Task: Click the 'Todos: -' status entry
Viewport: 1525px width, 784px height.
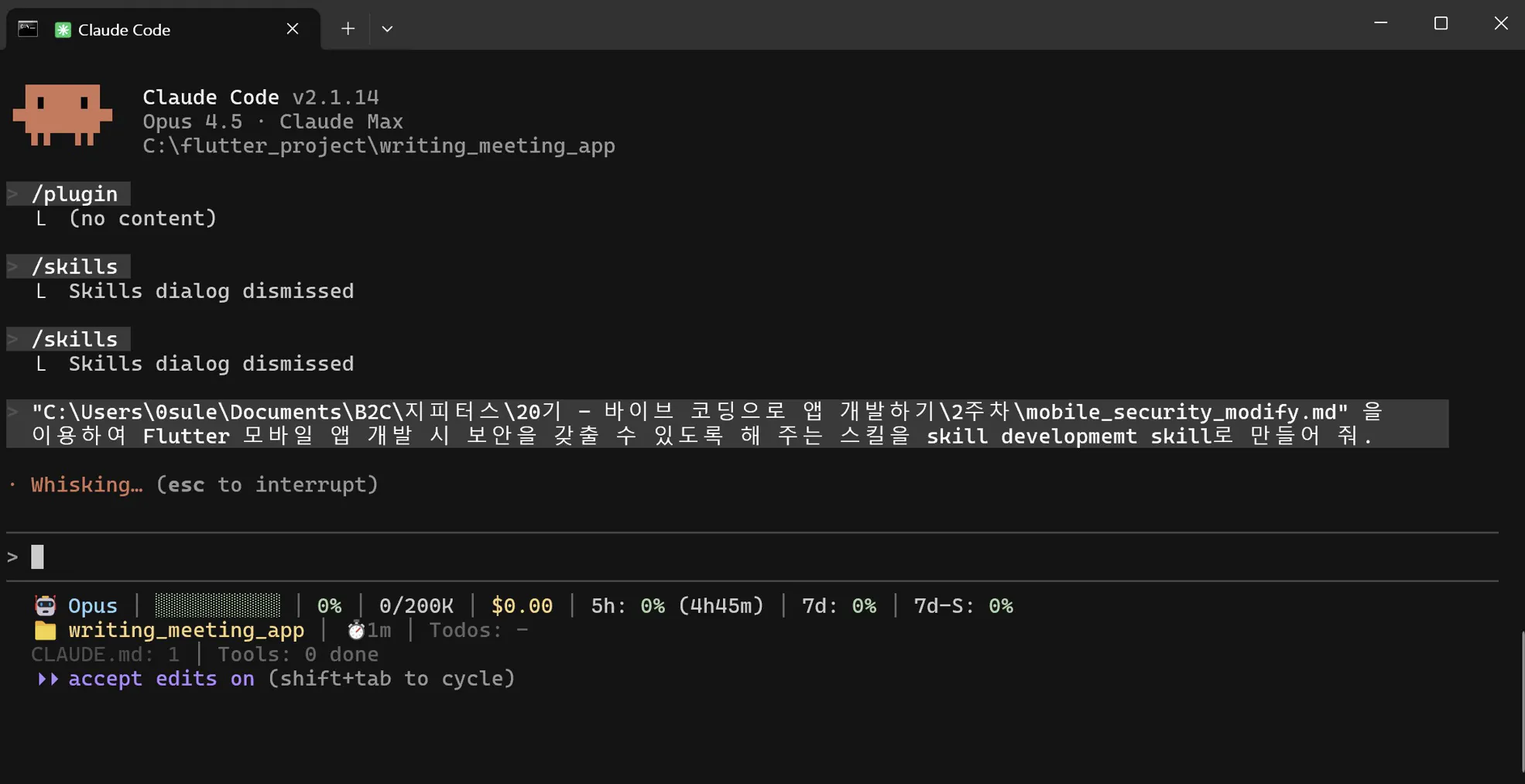Action: point(478,630)
